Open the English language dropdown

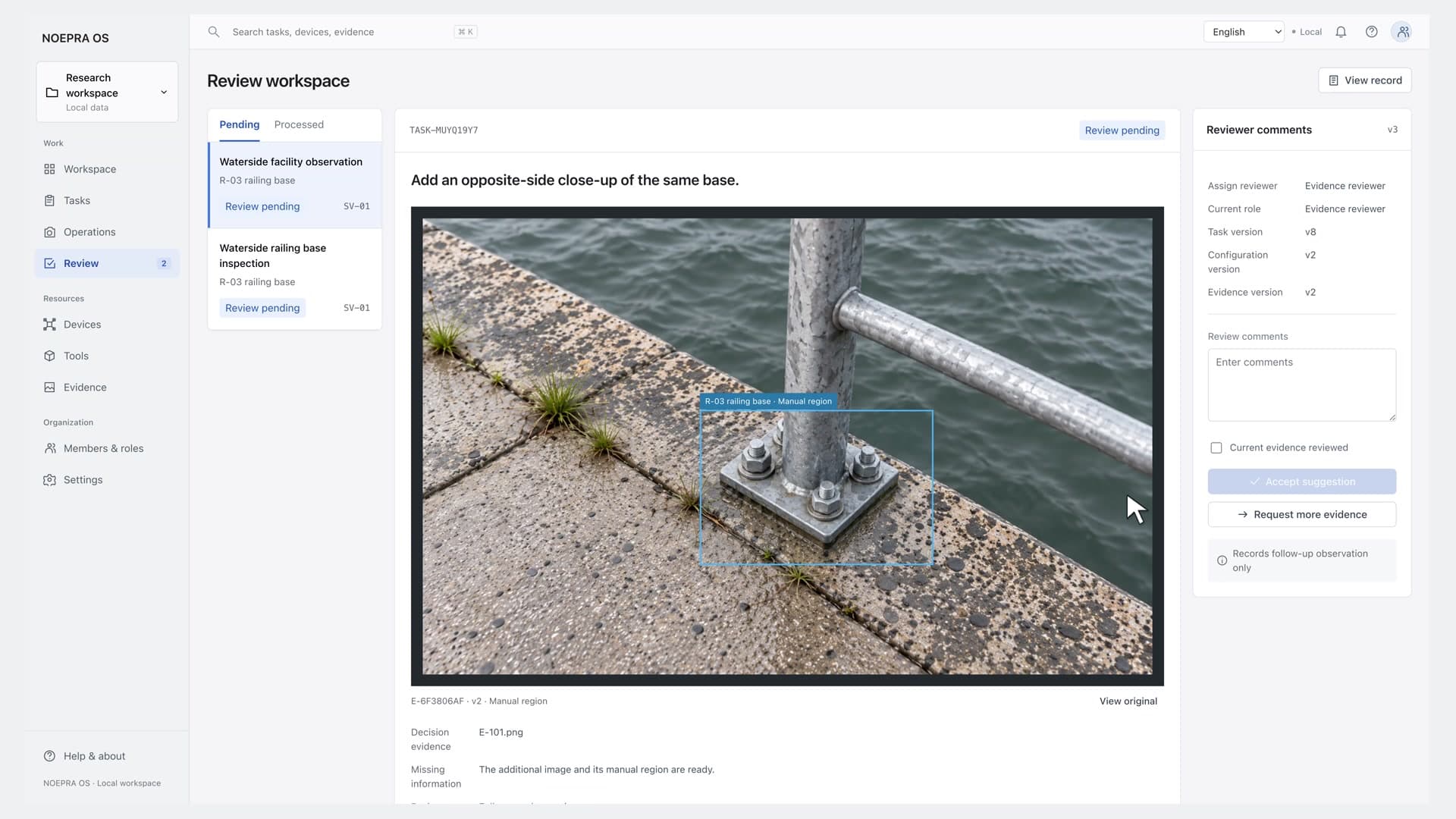pos(1244,32)
